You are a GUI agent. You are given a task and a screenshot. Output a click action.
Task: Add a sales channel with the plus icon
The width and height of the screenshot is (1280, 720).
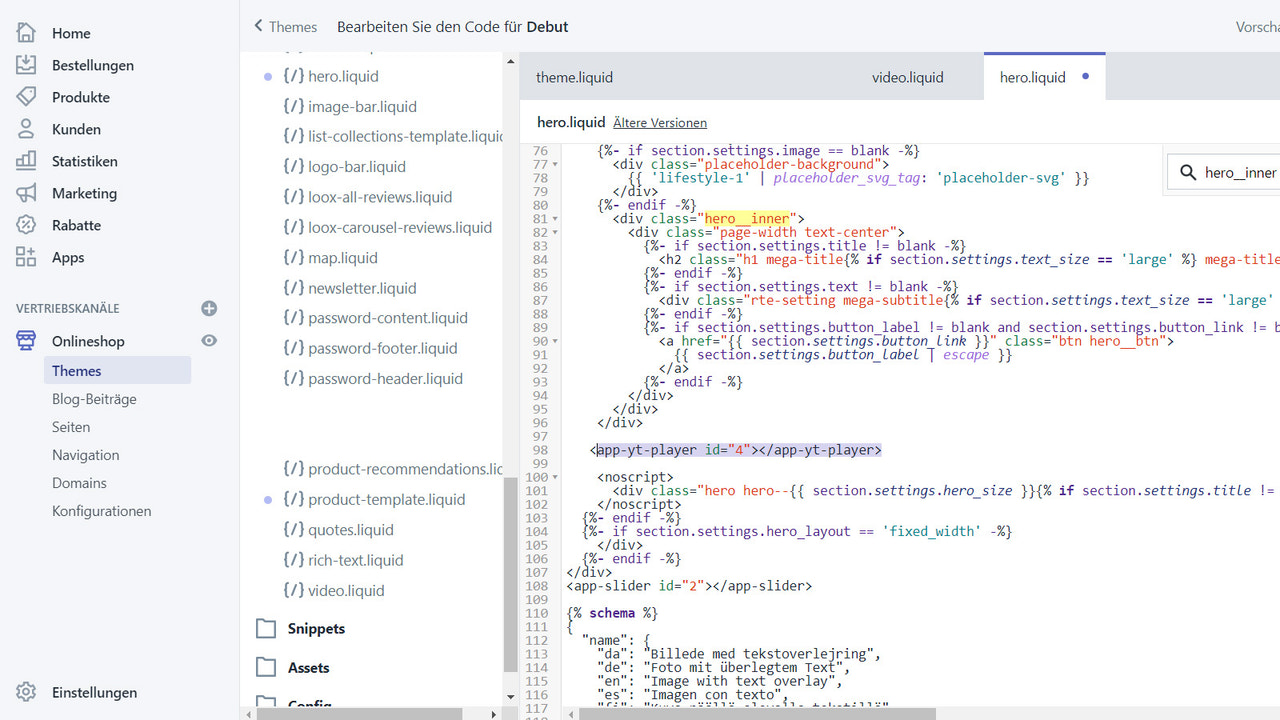point(209,308)
